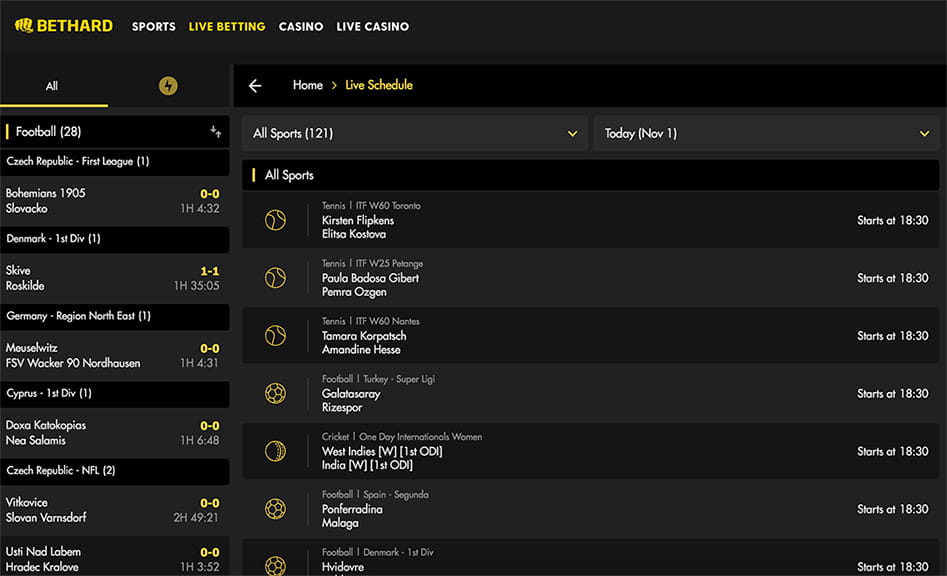
Task: Click tennis icon for Kirsten Flipkens match
Action: pos(275,220)
